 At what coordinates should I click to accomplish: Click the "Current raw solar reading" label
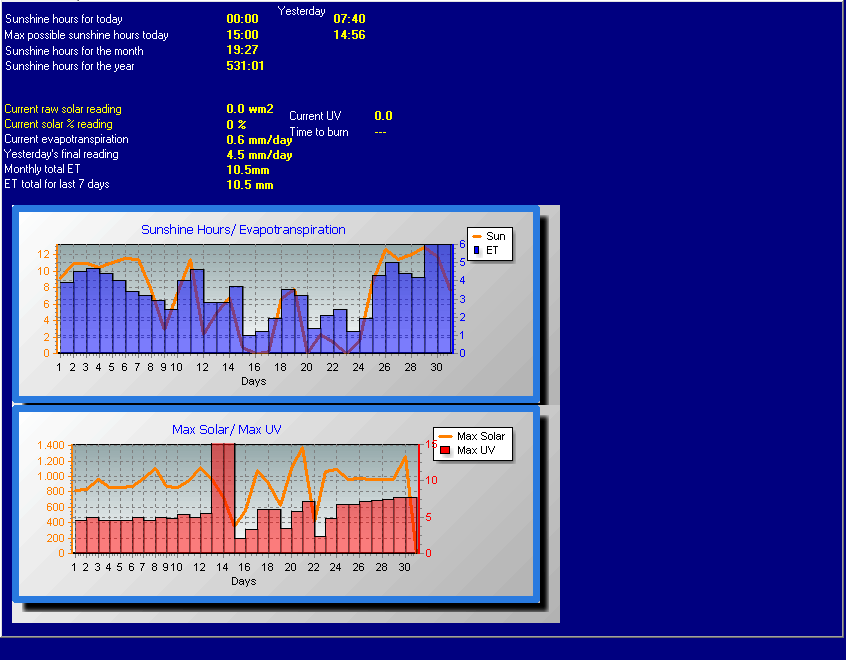[63, 109]
